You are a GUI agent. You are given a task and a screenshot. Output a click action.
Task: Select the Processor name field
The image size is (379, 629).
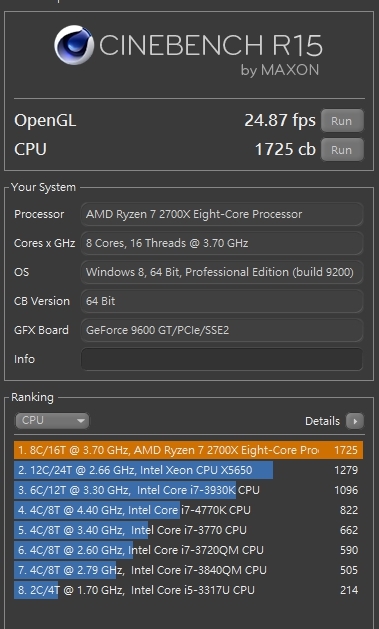pos(222,214)
